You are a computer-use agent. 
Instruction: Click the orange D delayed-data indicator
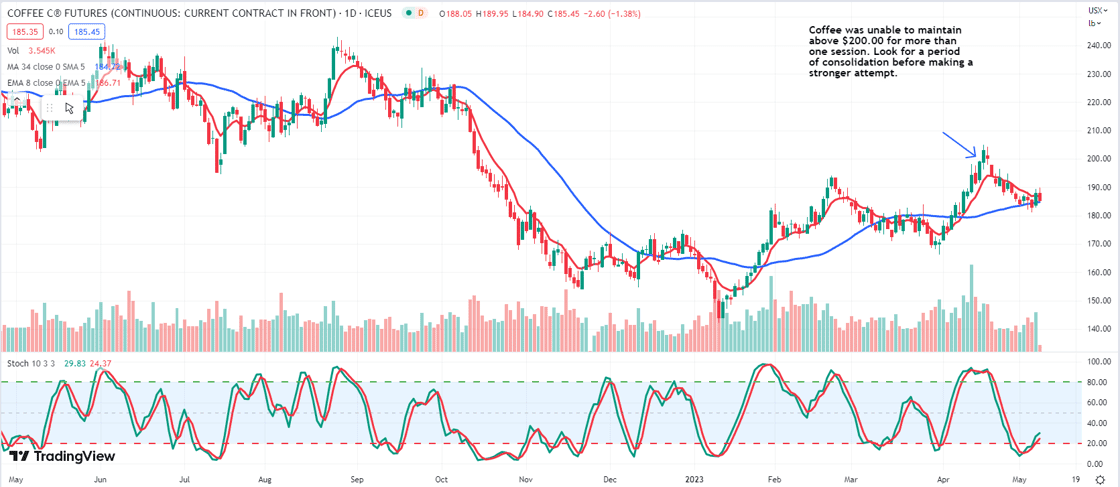[420, 14]
